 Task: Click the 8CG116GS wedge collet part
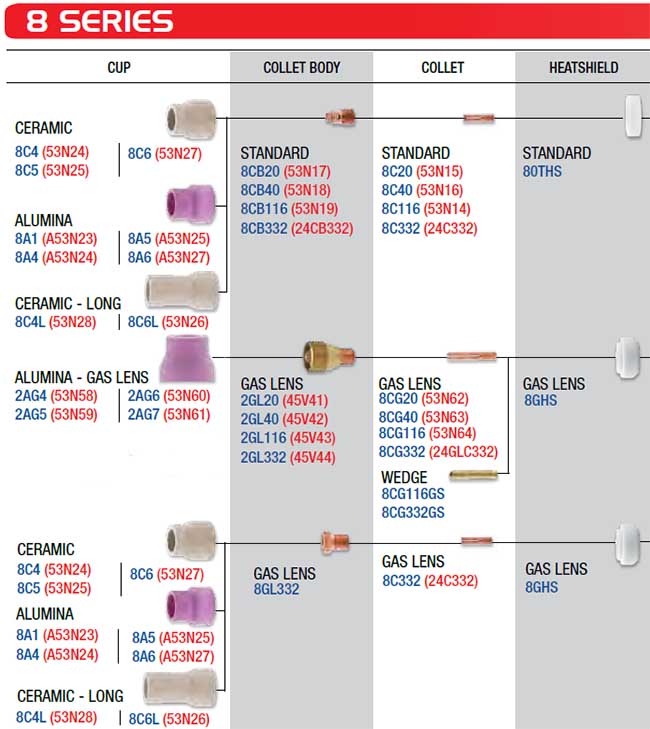pyautogui.click(x=412, y=494)
